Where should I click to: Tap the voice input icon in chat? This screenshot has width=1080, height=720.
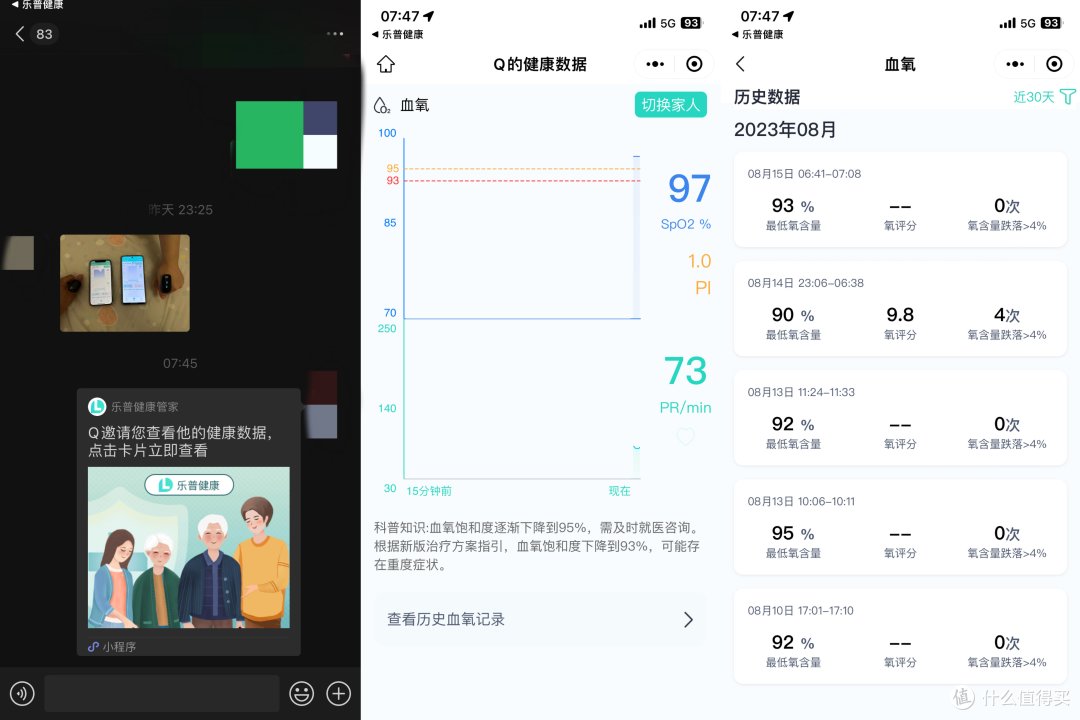tap(22, 693)
